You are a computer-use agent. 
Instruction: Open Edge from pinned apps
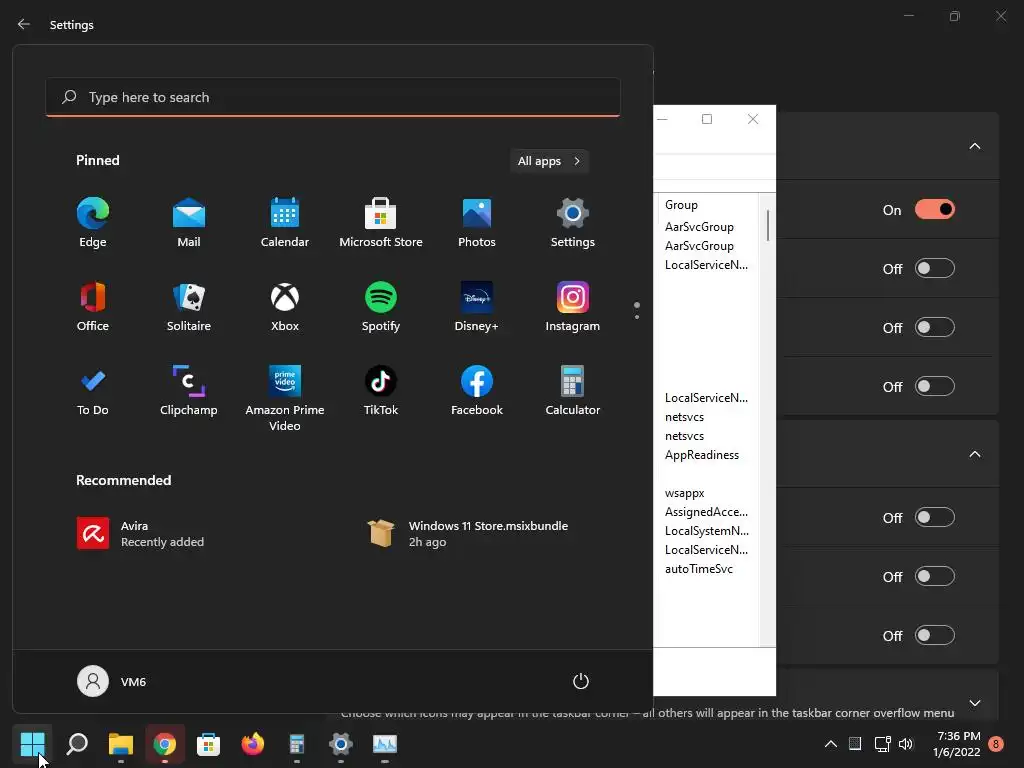(93, 222)
